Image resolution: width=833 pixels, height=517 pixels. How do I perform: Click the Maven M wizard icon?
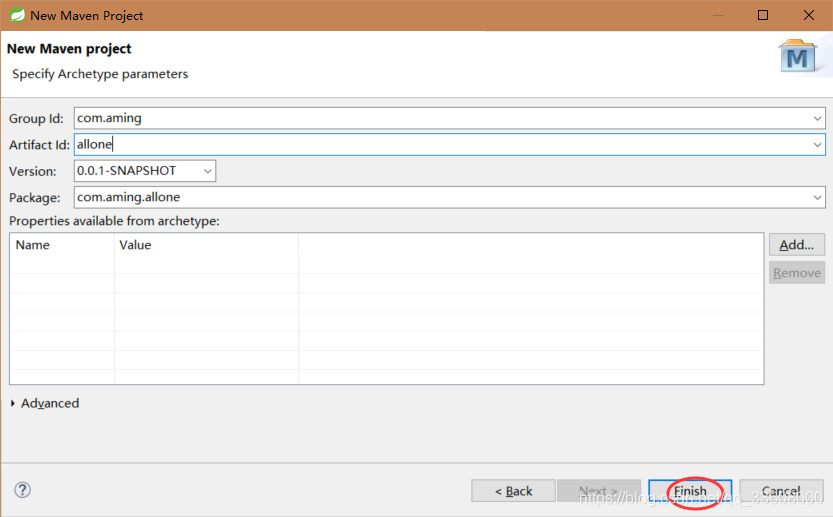tap(798, 56)
